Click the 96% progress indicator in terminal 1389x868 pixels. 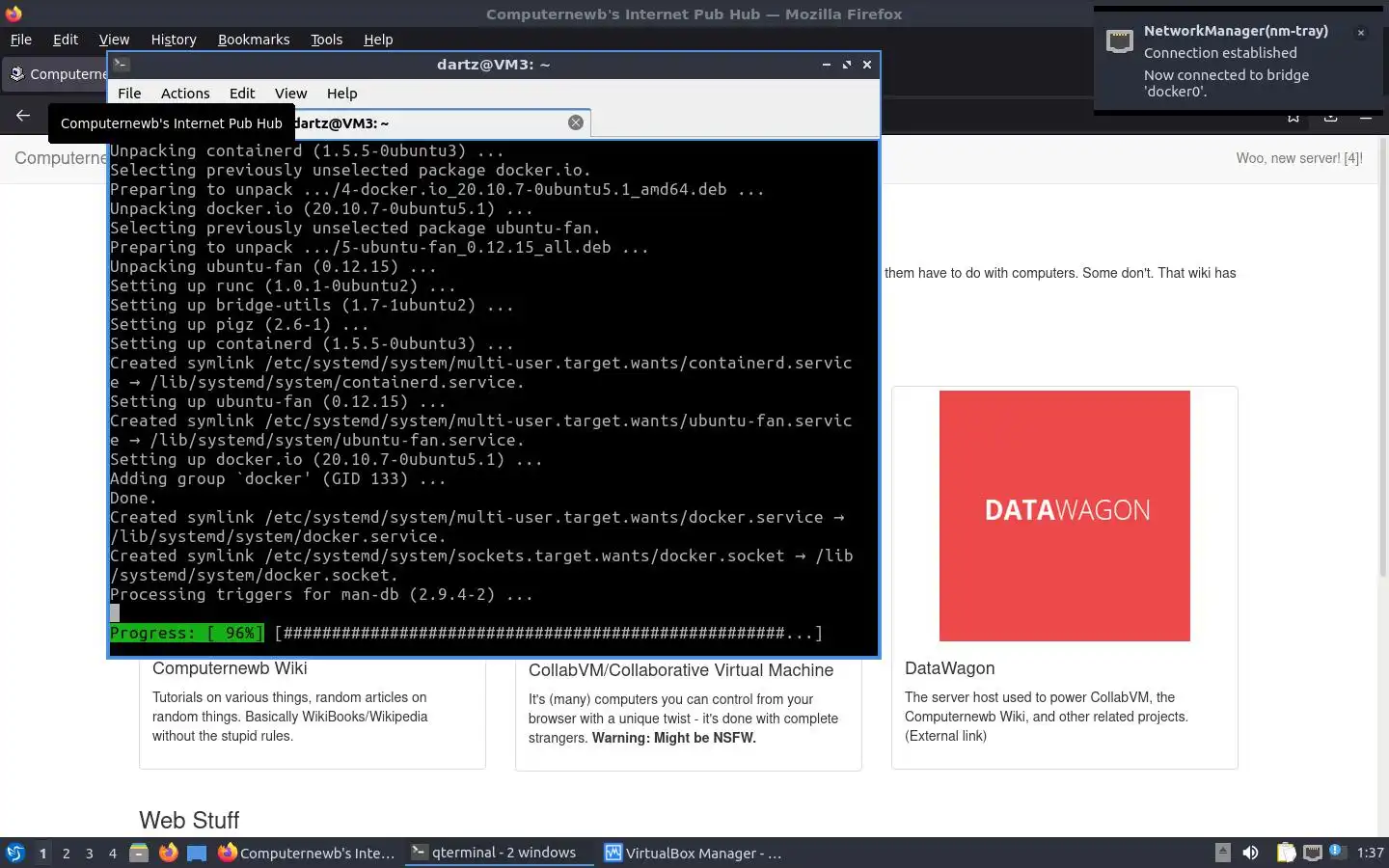186,634
